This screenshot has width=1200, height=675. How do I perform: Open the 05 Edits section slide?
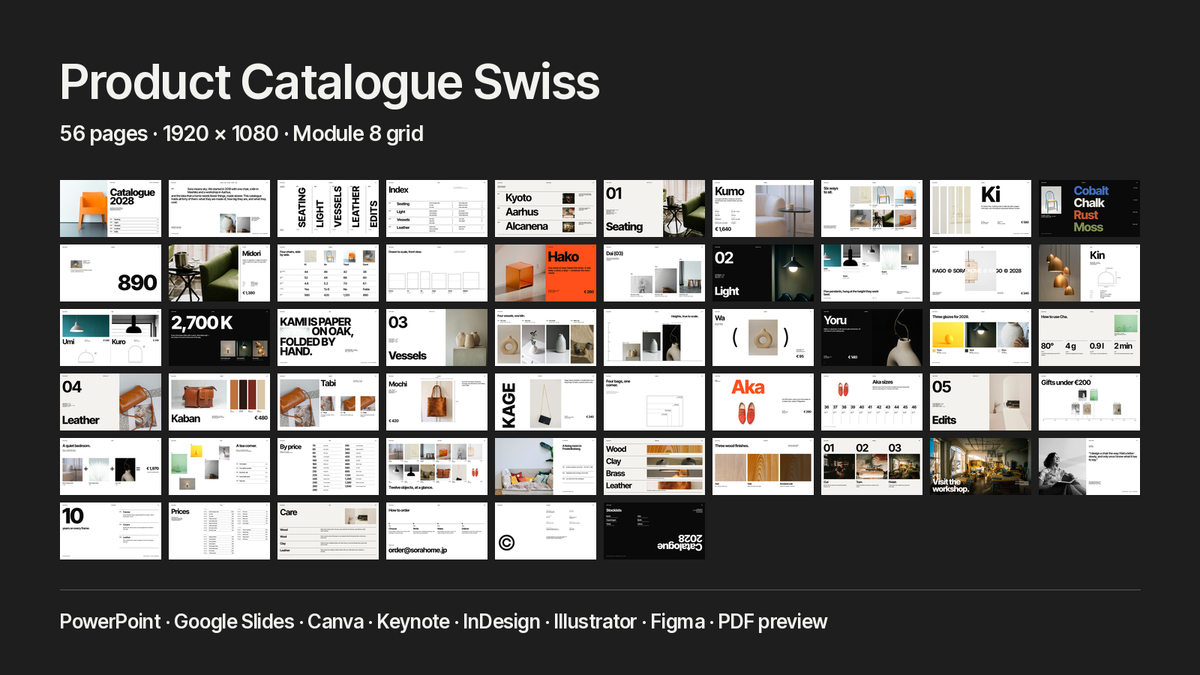click(x=981, y=402)
